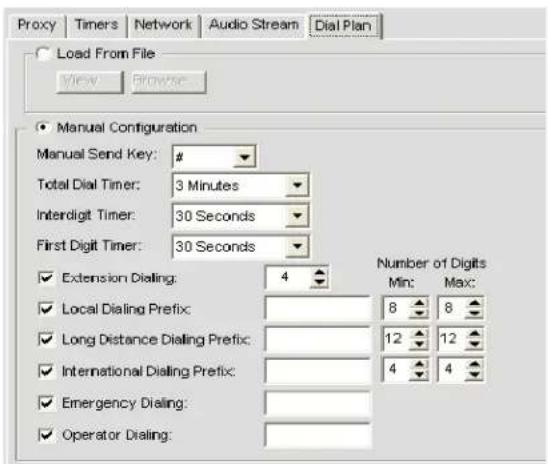548x464 pixels.
Task: Disable the International Dialing Prefix checkbox
Action: 46,371
